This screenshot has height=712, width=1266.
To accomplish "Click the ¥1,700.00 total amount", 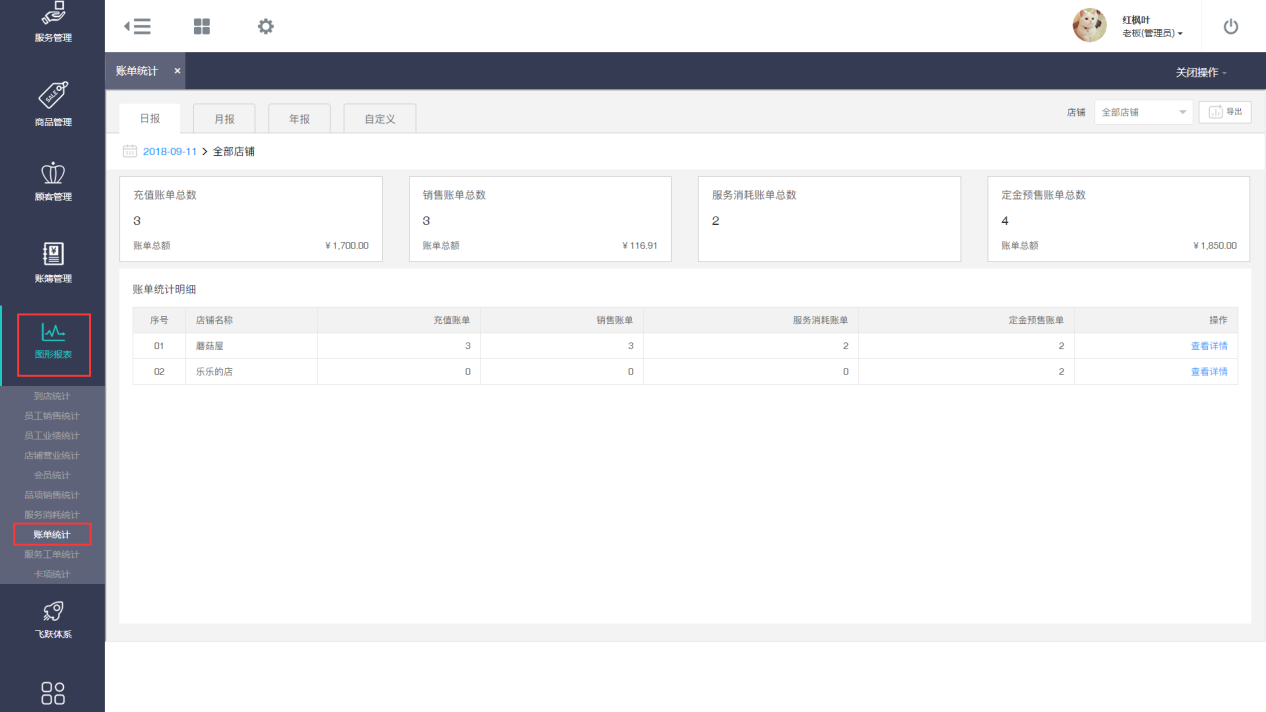I will 347,246.
